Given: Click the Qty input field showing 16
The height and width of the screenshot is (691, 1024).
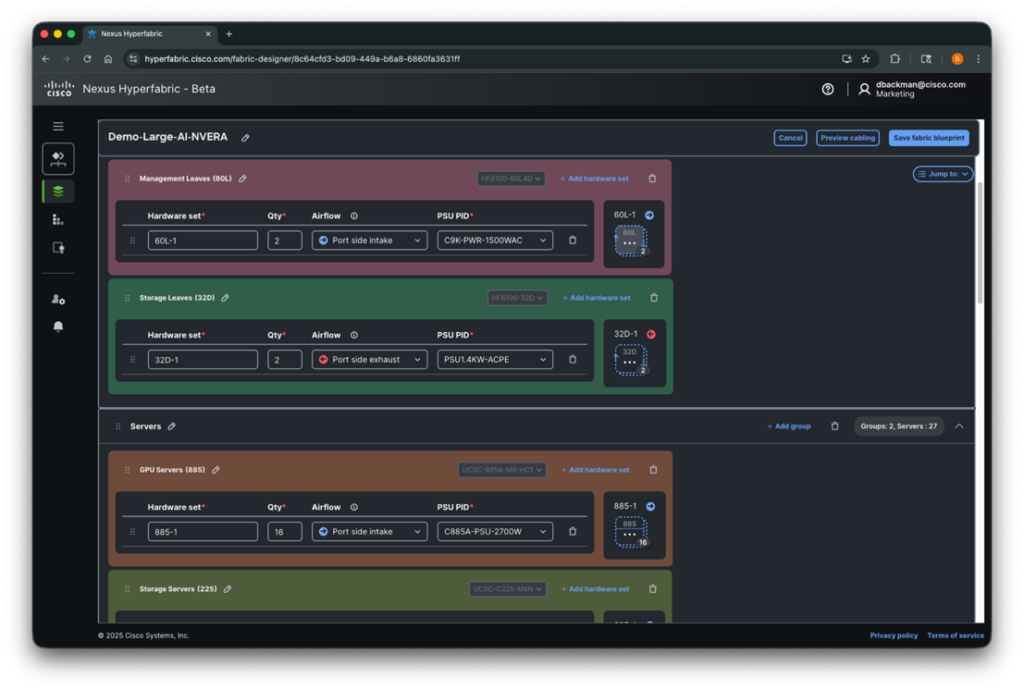Looking at the screenshot, I should pyautogui.click(x=284, y=531).
